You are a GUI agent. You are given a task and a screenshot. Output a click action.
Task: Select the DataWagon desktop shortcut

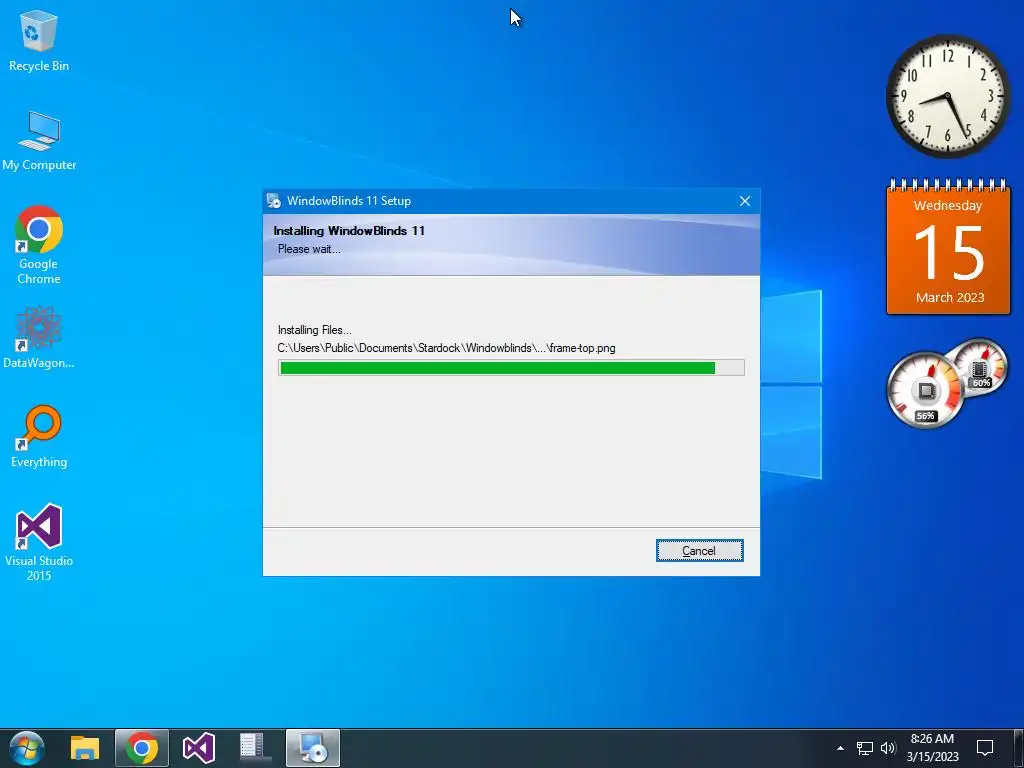click(39, 337)
